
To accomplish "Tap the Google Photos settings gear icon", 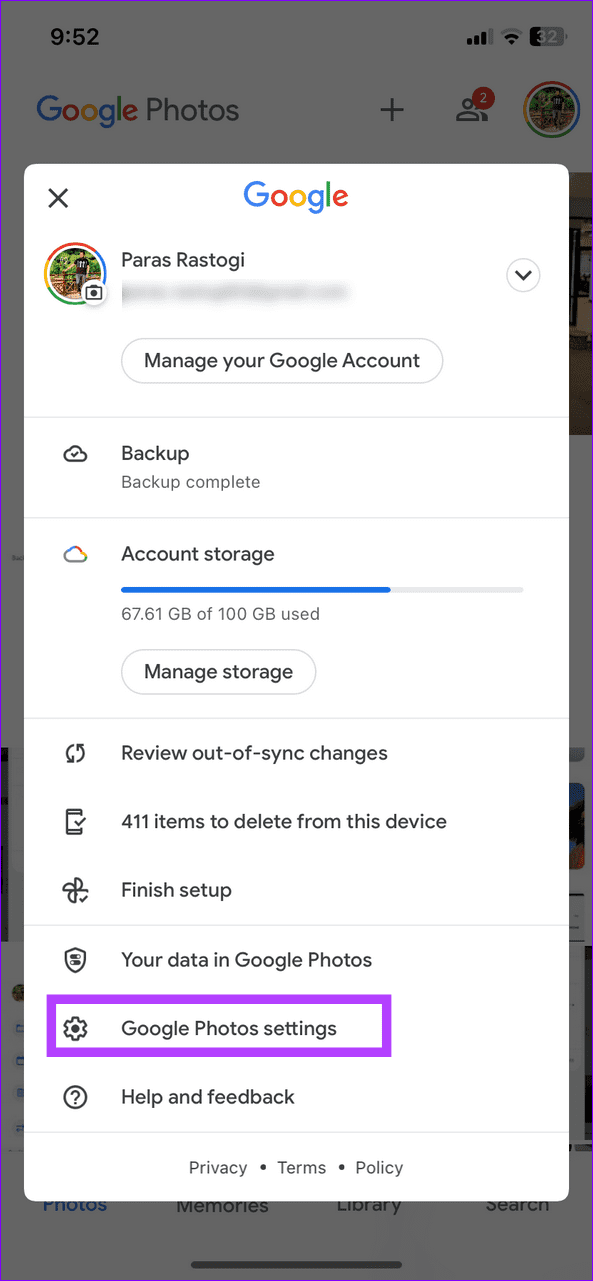I will pyautogui.click(x=76, y=1026).
